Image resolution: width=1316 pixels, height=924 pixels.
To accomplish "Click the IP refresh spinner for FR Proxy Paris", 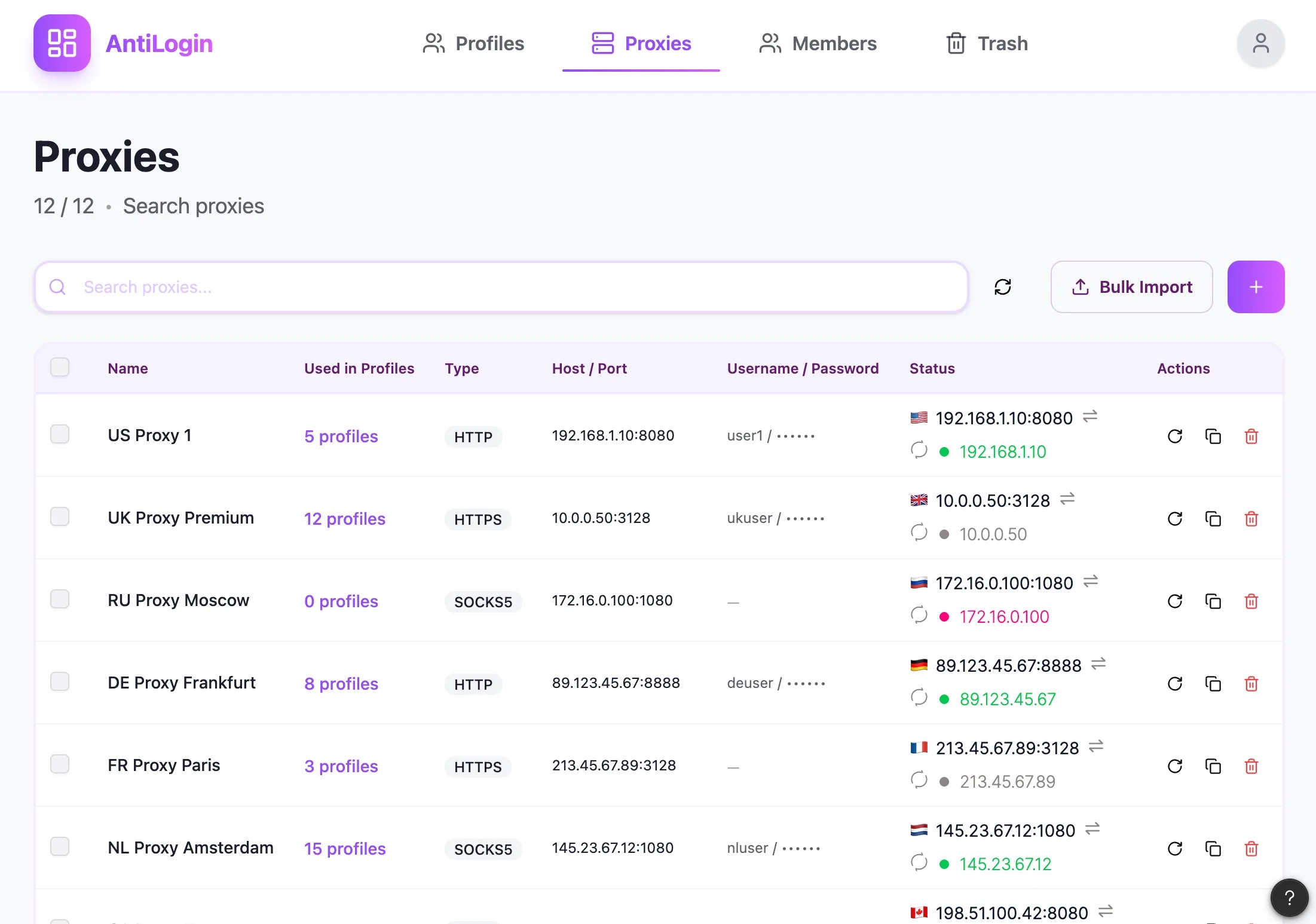I will tap(919, 780).
